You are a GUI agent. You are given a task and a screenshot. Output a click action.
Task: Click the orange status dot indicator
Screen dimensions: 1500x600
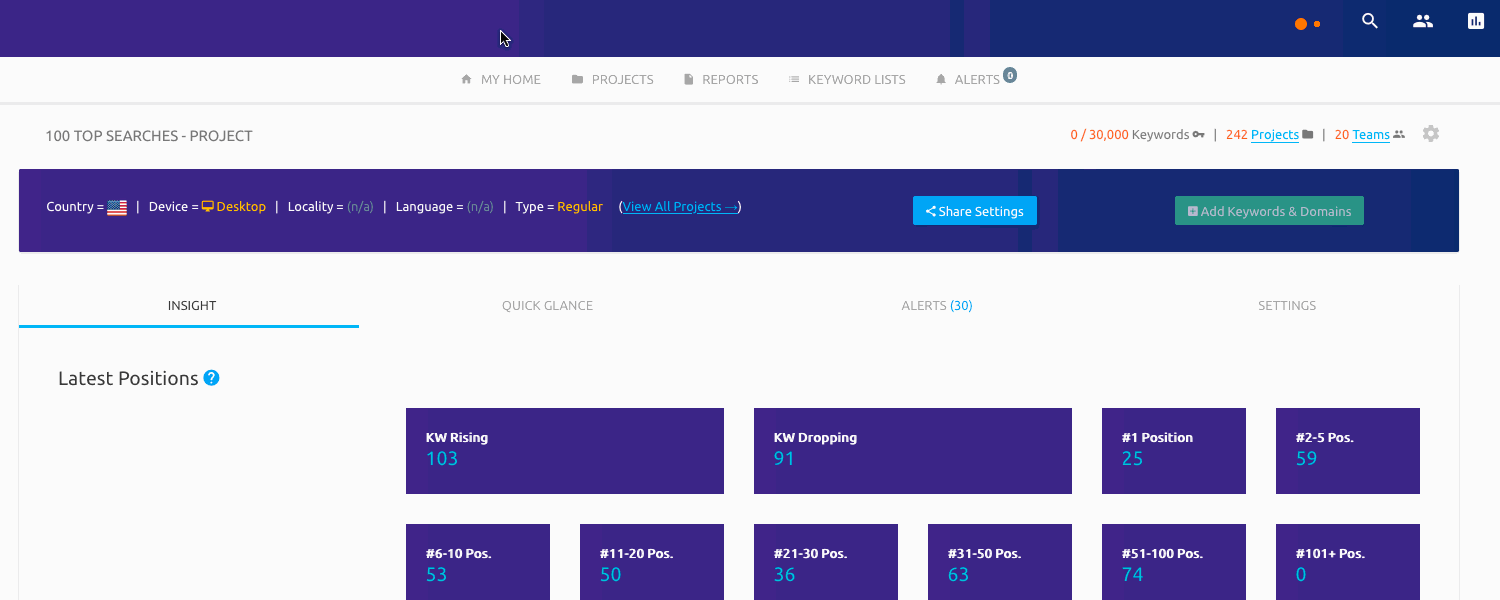click(x=1301, y=24)
